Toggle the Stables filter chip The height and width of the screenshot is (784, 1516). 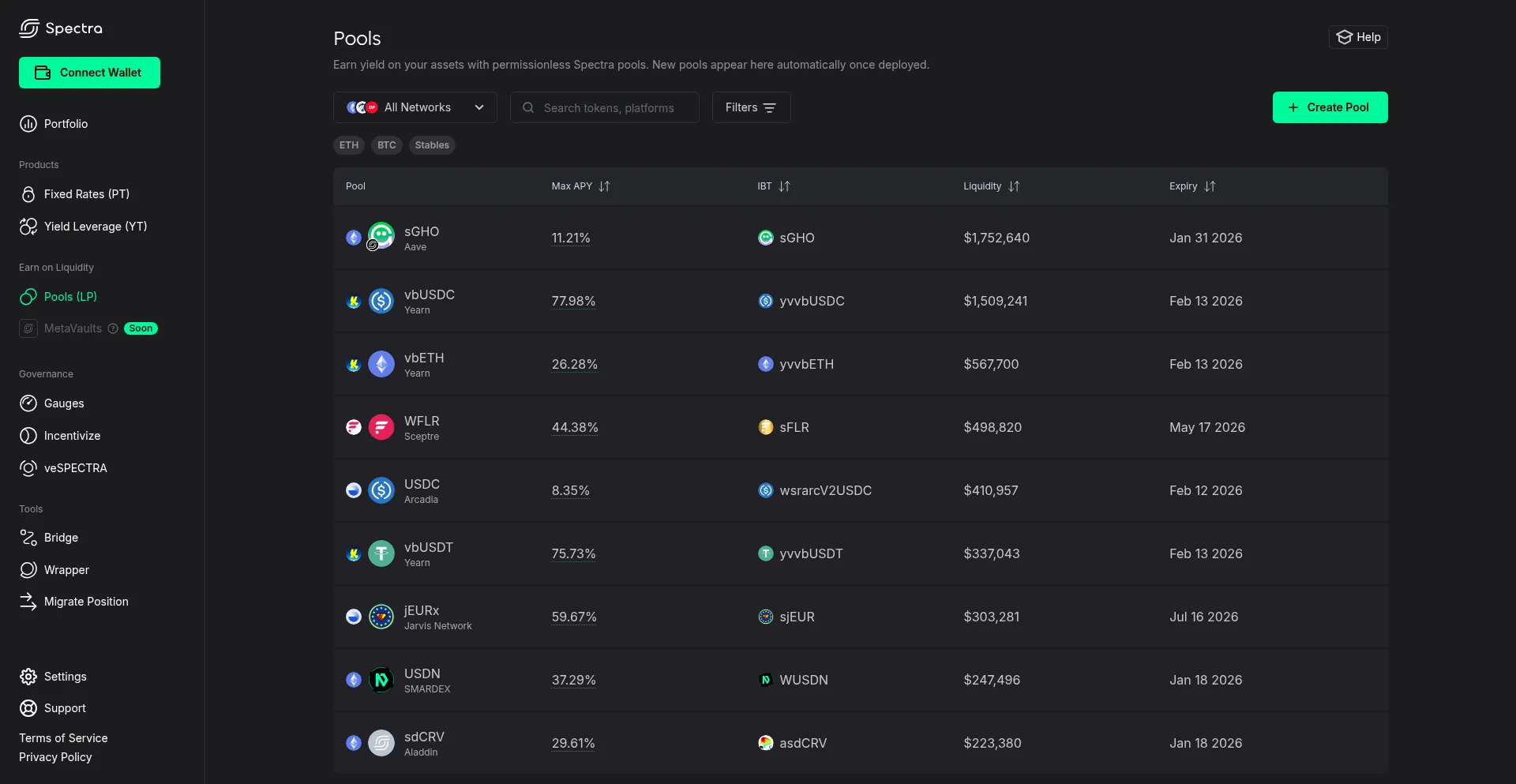point(432,145)
